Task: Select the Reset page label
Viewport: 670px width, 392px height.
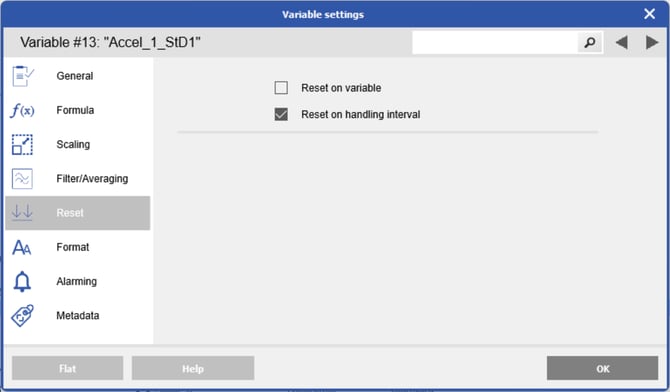Action: (70, 213)
